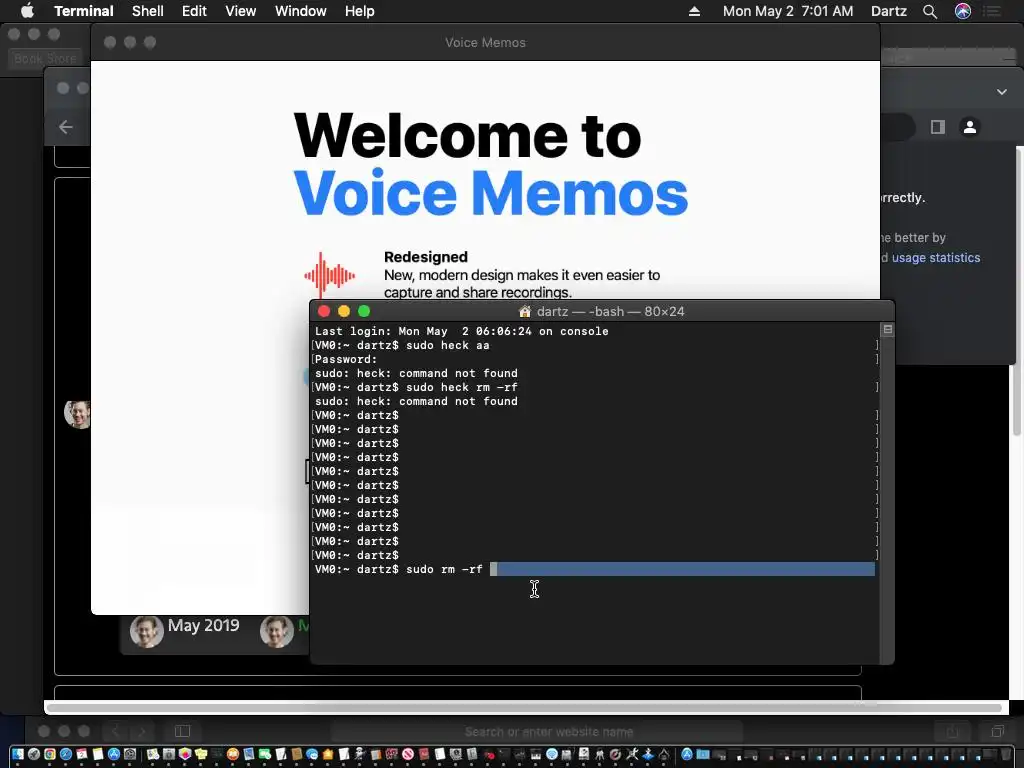Image resolution: width=1024 pixels, height=768 pixels.
Task: Click the browser vertical scrollbar
Action: pos(1017,291)
